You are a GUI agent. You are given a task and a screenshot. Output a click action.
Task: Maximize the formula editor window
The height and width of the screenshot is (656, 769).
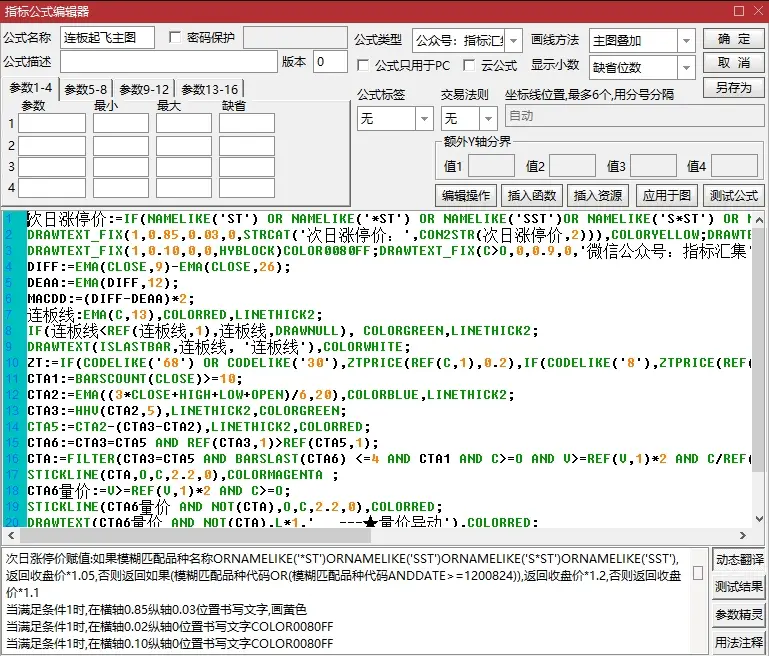[x=736, y=11]
